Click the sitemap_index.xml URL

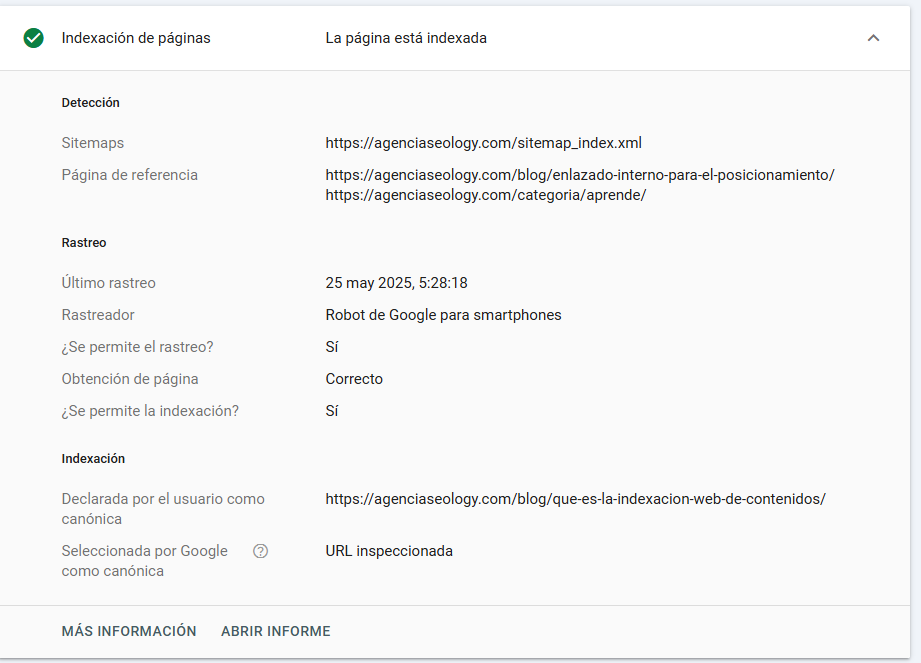pos(483,143)
